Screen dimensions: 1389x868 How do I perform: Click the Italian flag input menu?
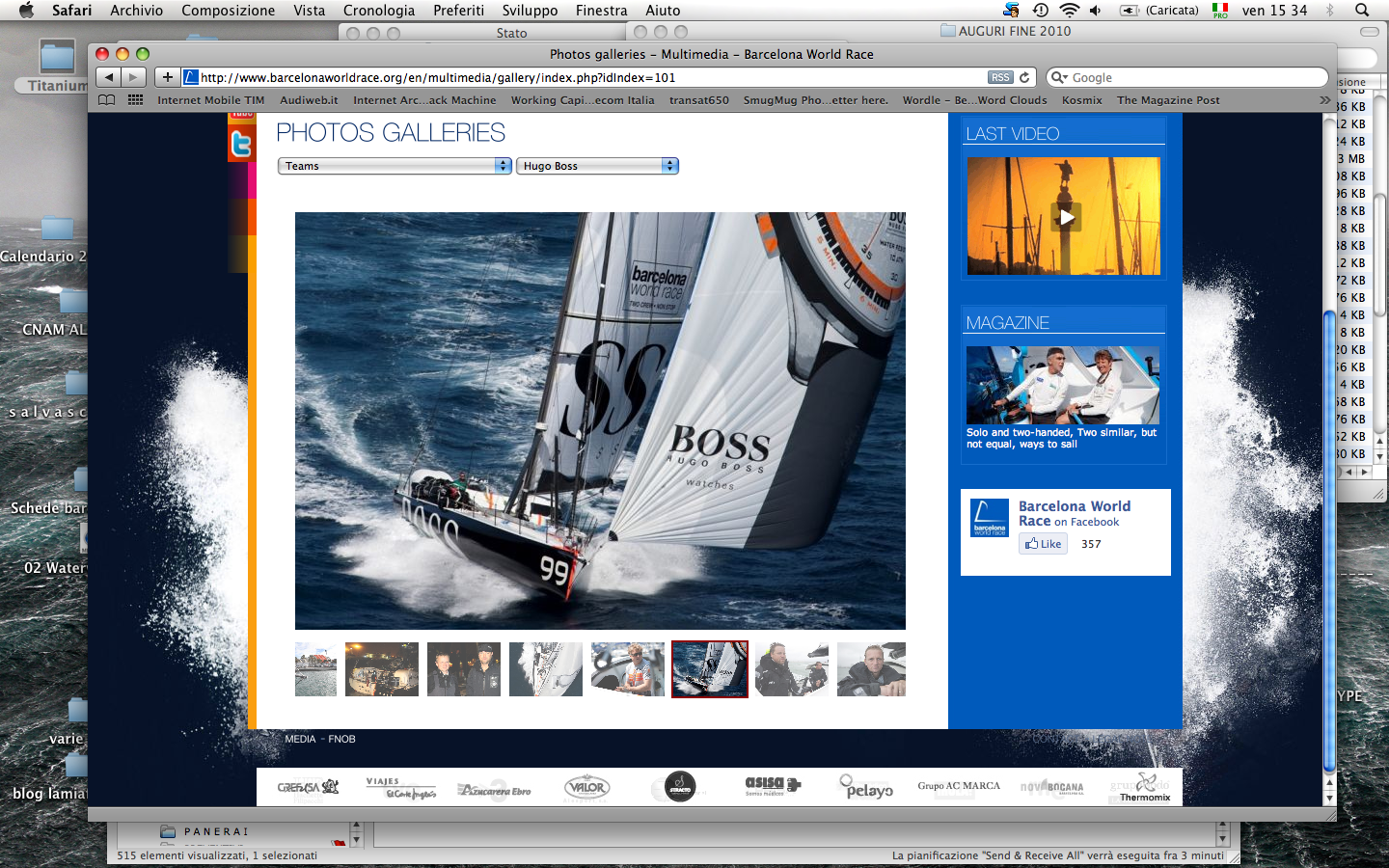coord(1220,10)
